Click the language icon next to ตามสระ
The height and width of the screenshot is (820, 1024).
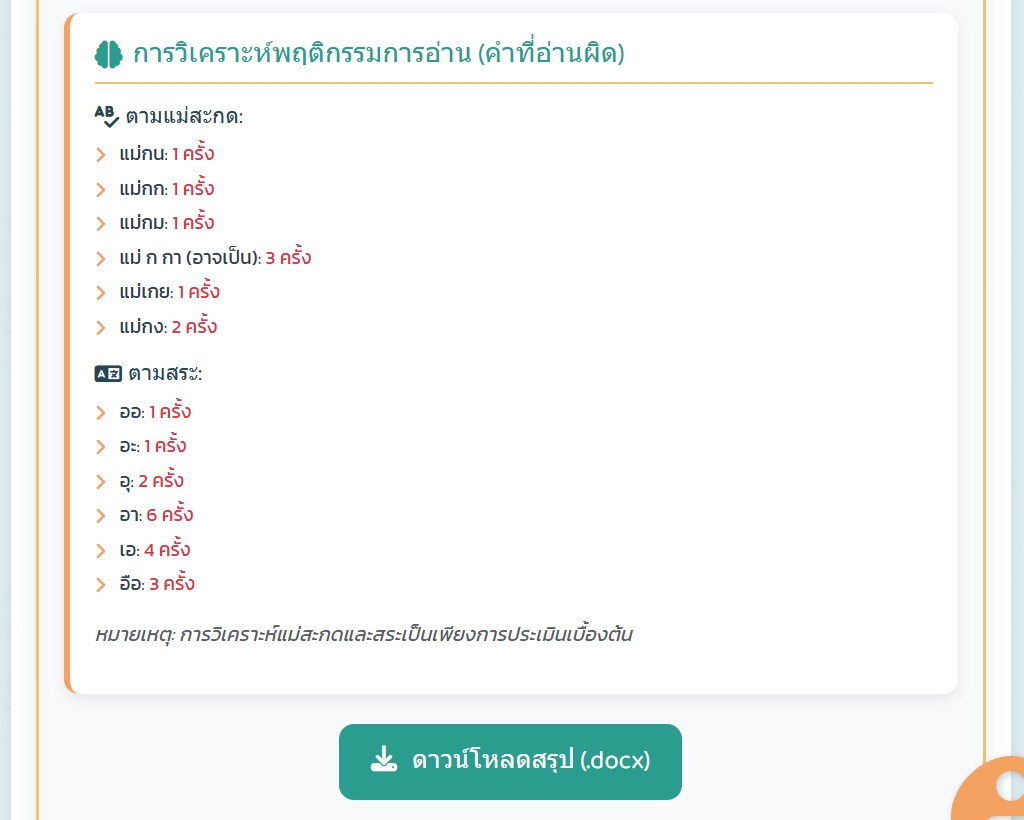107,374
